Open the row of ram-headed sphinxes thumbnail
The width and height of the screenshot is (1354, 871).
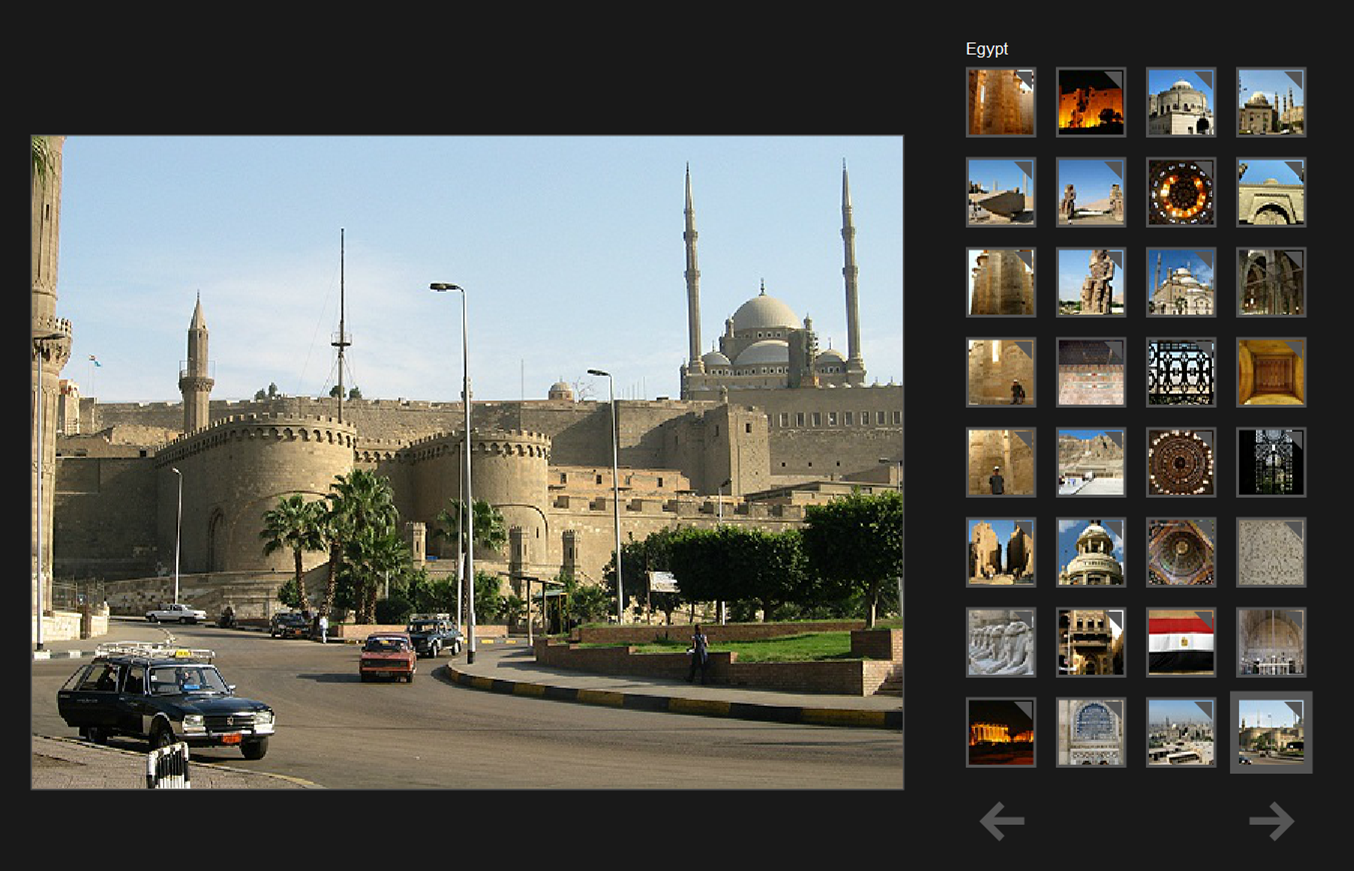click(1001, 642)
